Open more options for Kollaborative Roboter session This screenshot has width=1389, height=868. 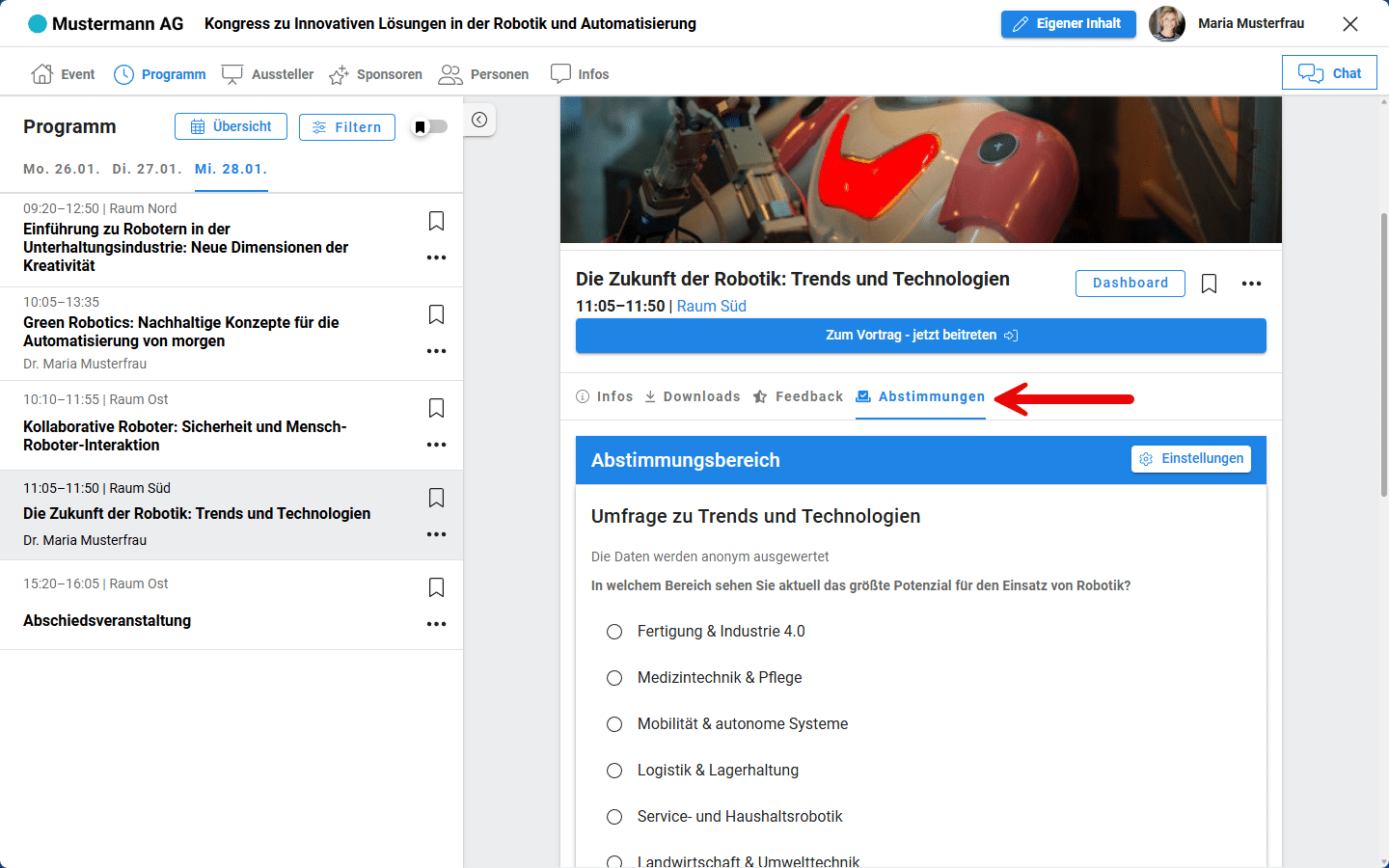pyautogui.click(x=436, y=445)
